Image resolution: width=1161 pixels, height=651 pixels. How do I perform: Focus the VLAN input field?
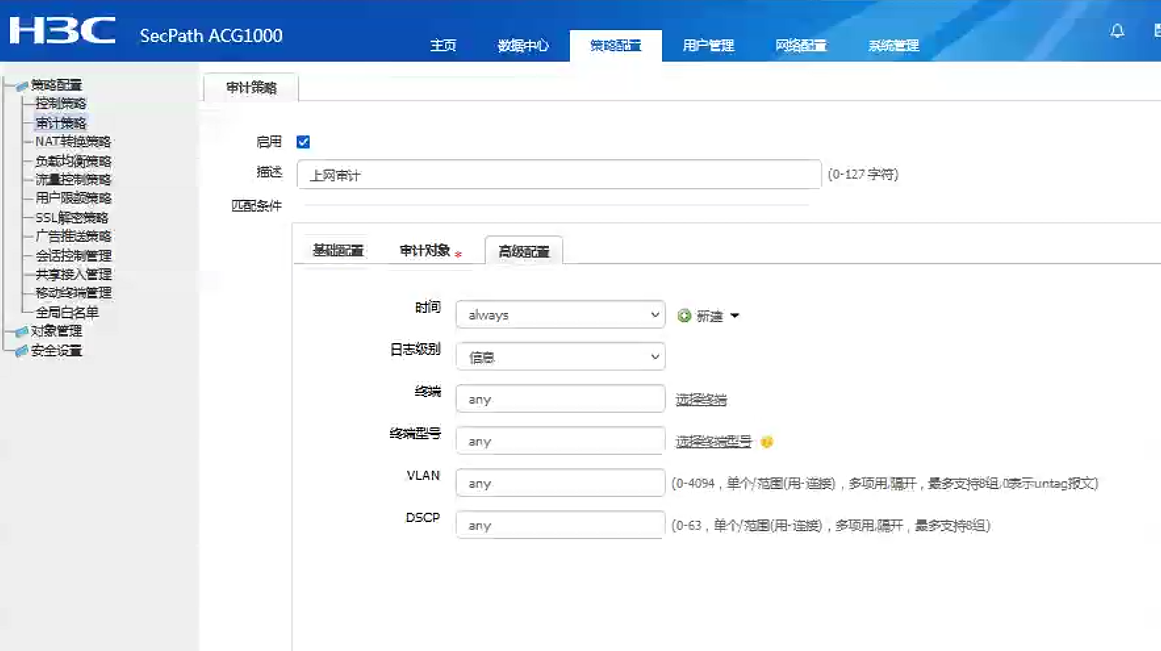click(561, 483)
